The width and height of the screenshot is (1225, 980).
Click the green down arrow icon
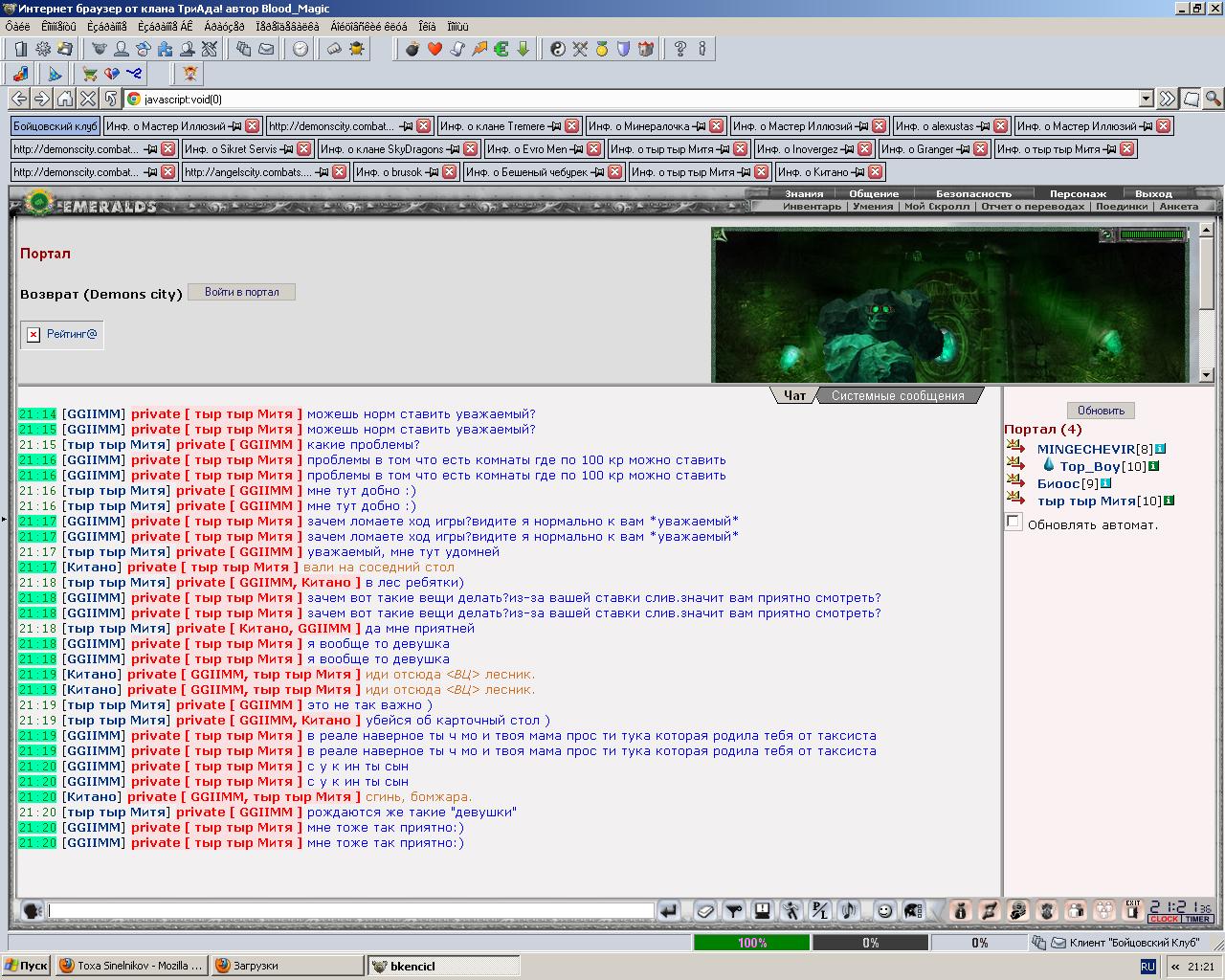pos(523,49)
